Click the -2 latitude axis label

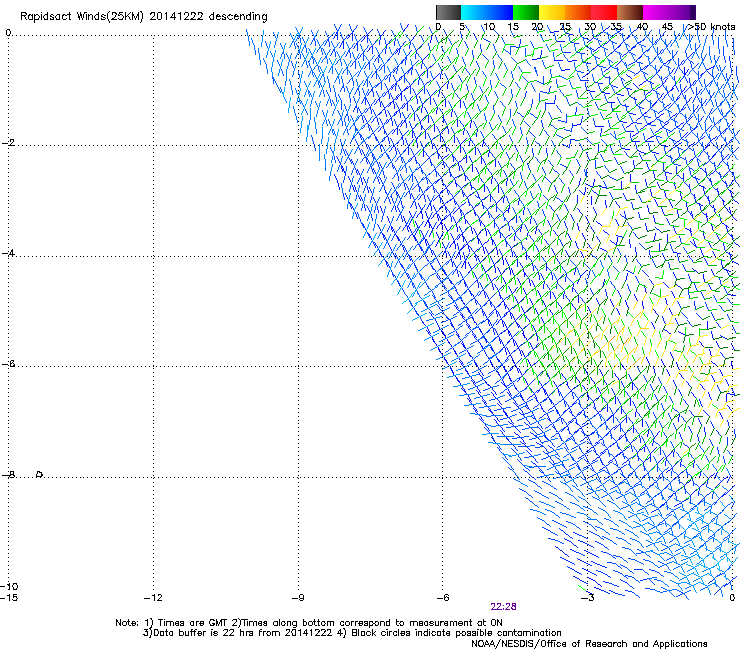[8, 143]
